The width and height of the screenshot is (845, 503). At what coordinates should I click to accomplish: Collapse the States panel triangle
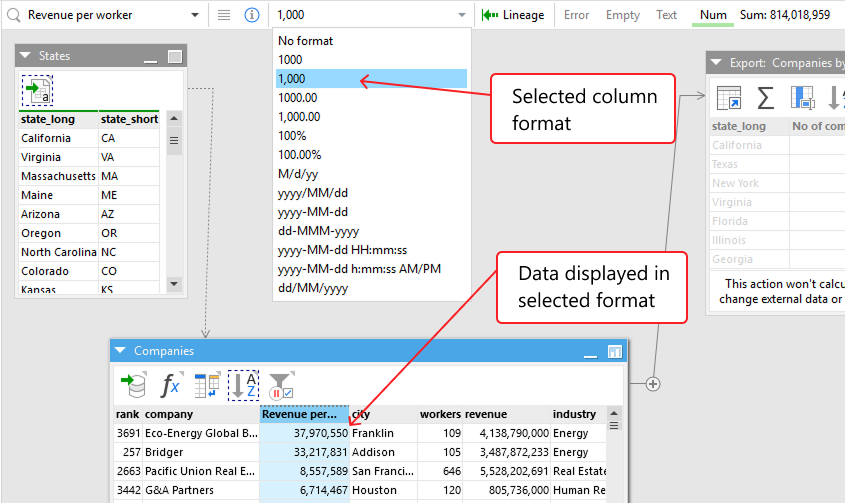25,56
